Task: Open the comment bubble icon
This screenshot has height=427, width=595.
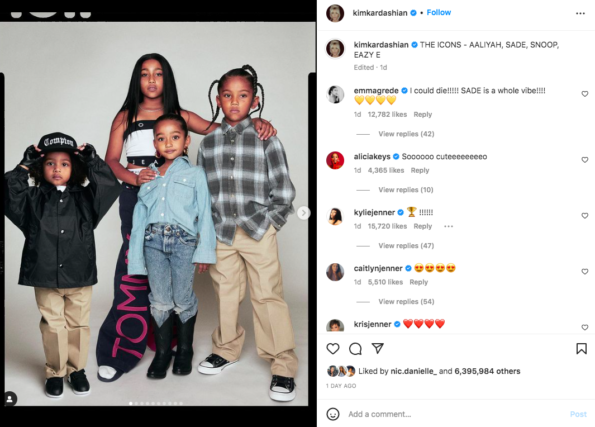Action: pos(355,348)
